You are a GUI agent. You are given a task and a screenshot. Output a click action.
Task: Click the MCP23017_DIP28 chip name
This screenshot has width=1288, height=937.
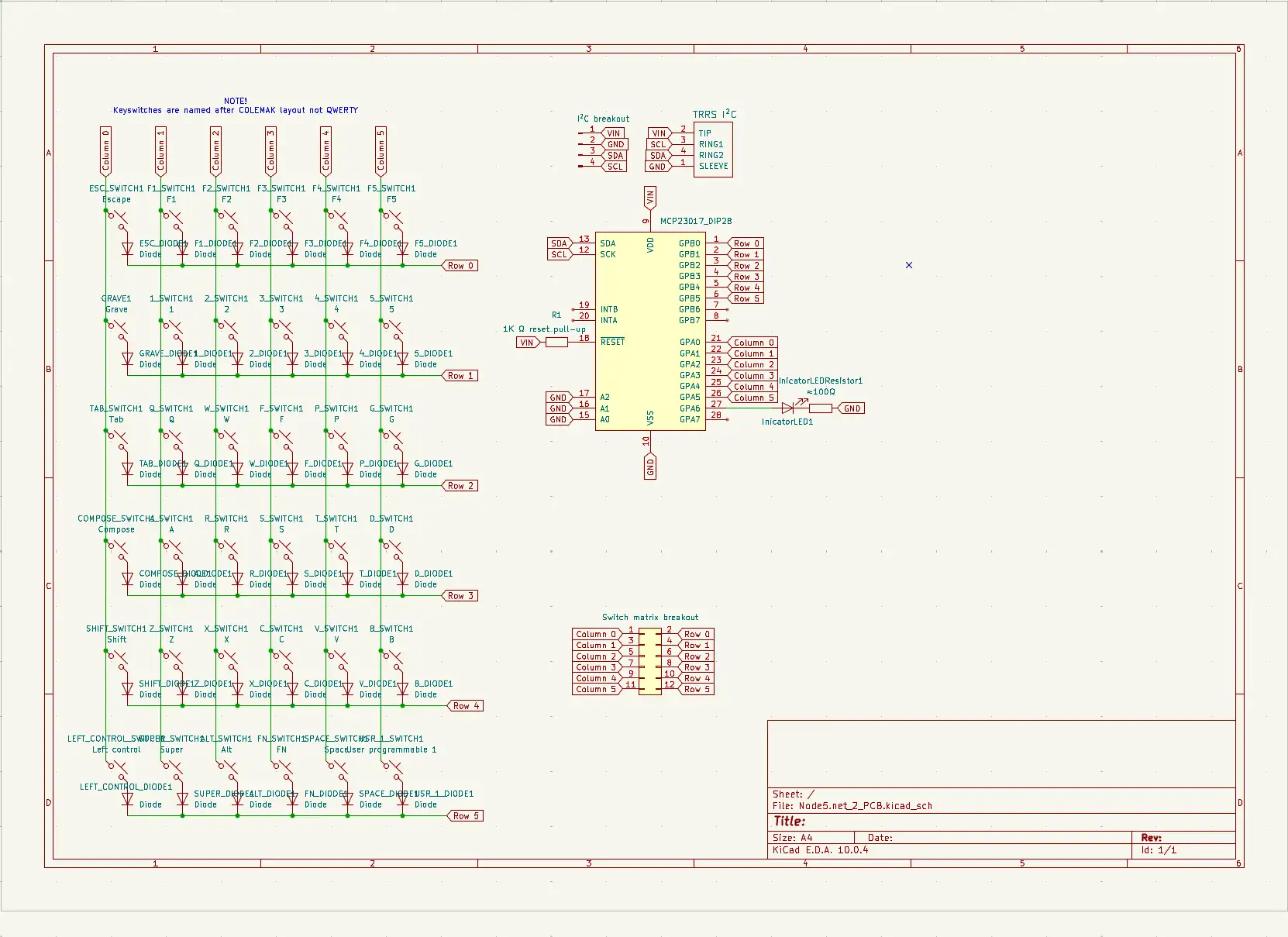[696, 221]
